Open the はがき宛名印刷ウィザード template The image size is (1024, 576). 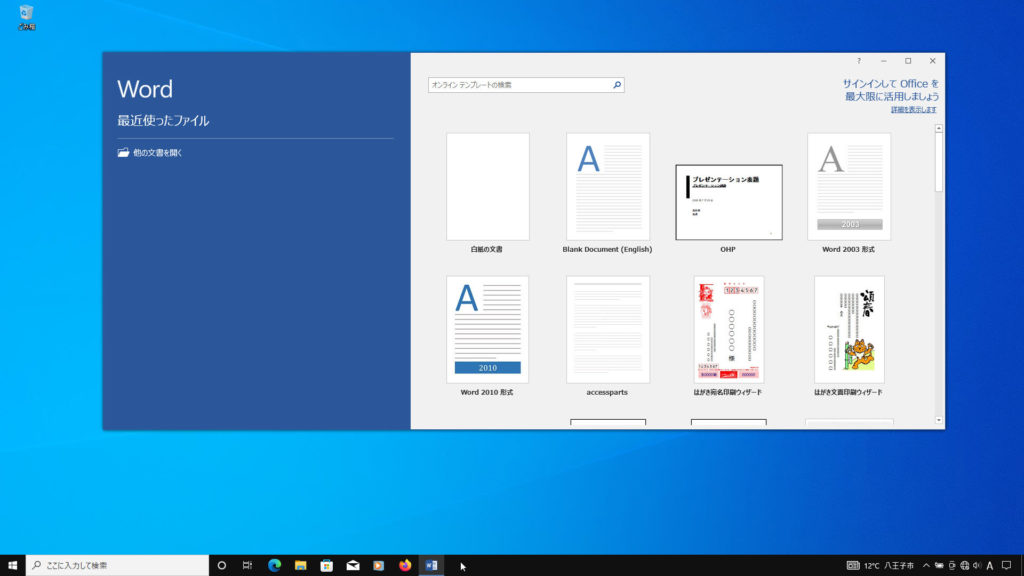click(728, 329)
